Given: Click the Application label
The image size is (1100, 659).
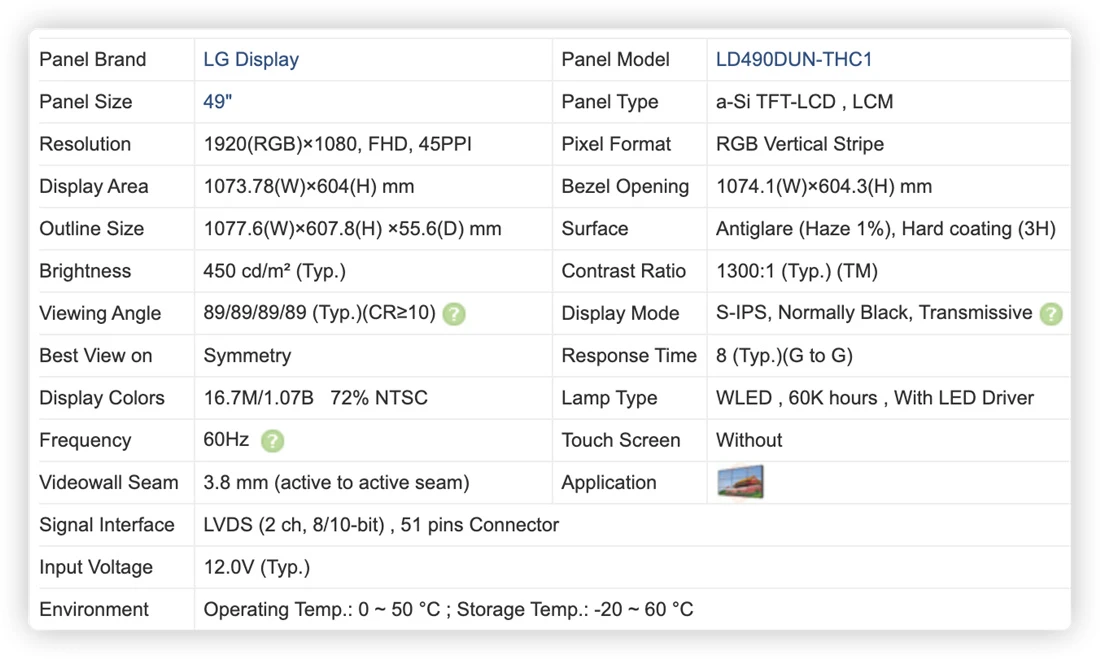Looking at the screenshot, I should point(609,483).
